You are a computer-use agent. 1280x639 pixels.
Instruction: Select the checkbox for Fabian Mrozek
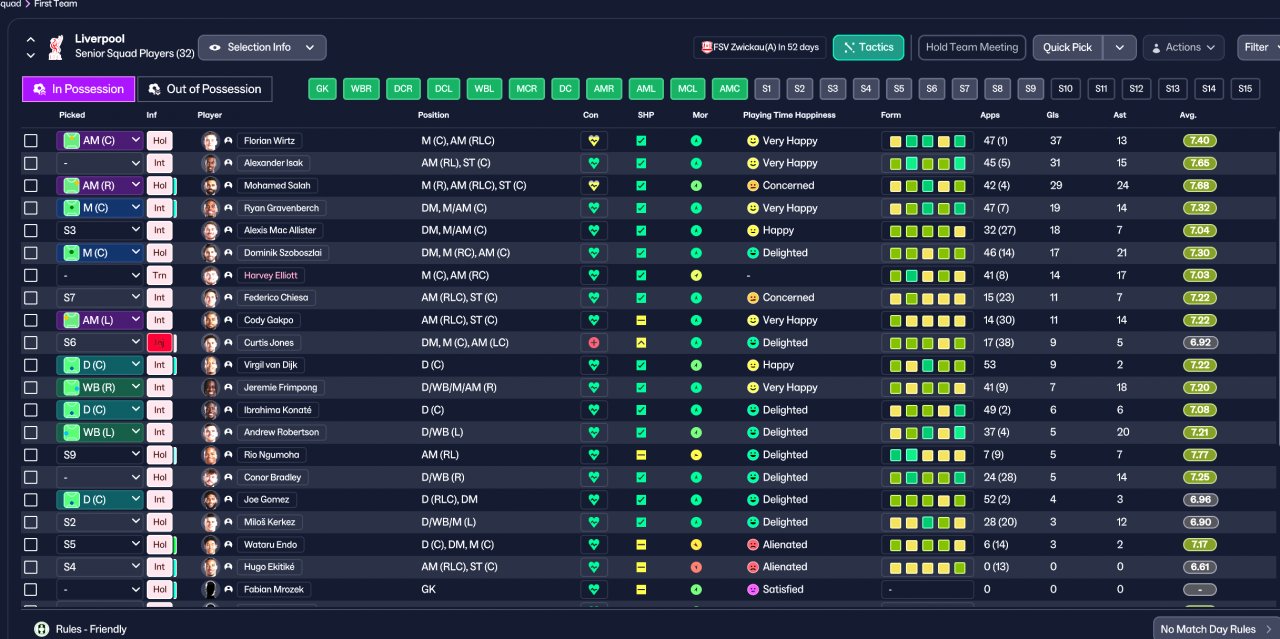(31, 589)
